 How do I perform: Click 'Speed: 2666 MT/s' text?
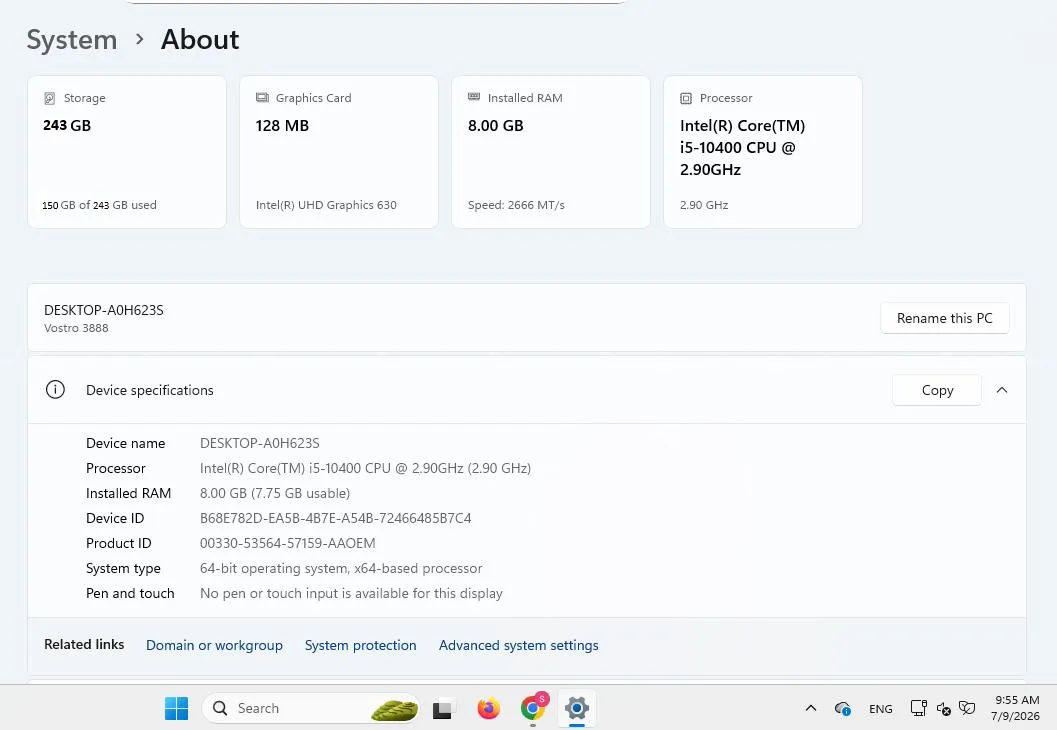pos(516,205)
